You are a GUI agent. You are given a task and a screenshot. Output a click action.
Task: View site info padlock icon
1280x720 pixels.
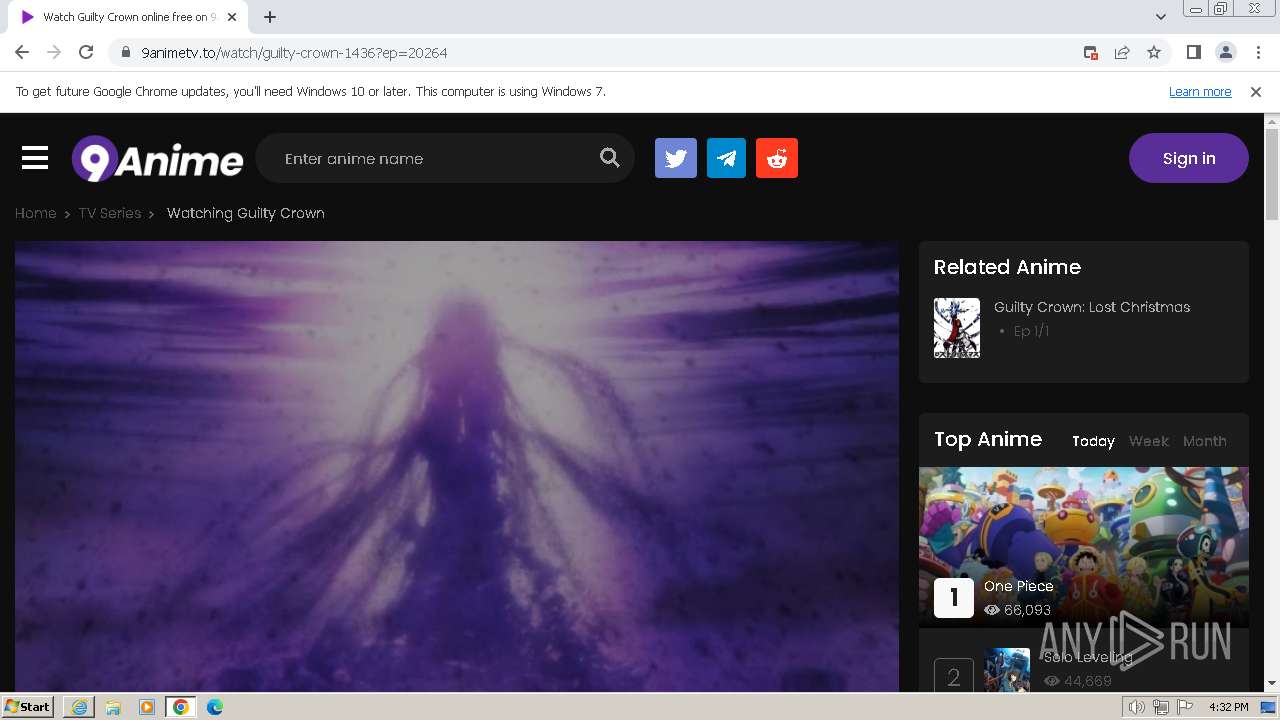[124, 52]
